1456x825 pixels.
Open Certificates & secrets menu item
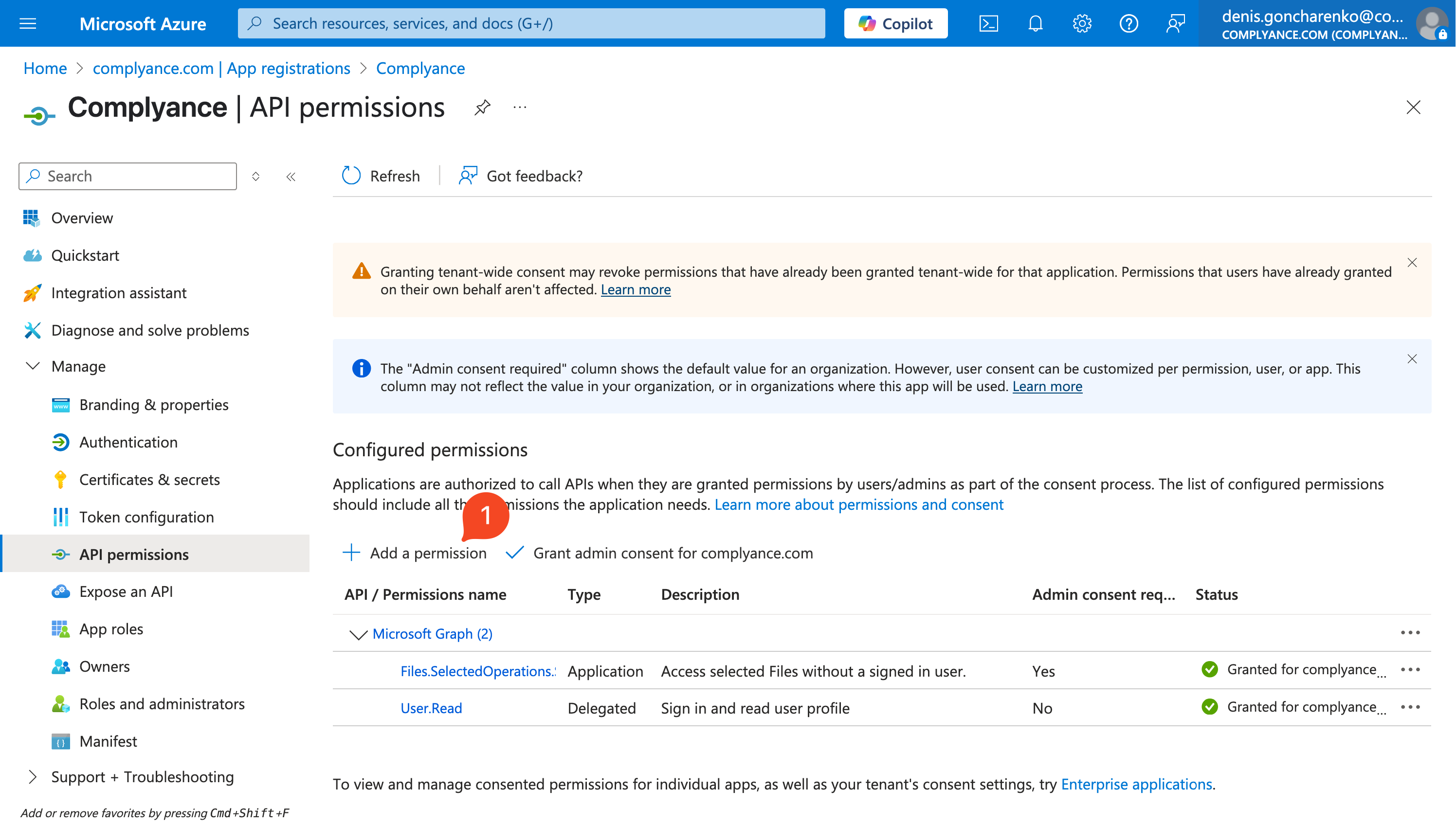(149, 479)
